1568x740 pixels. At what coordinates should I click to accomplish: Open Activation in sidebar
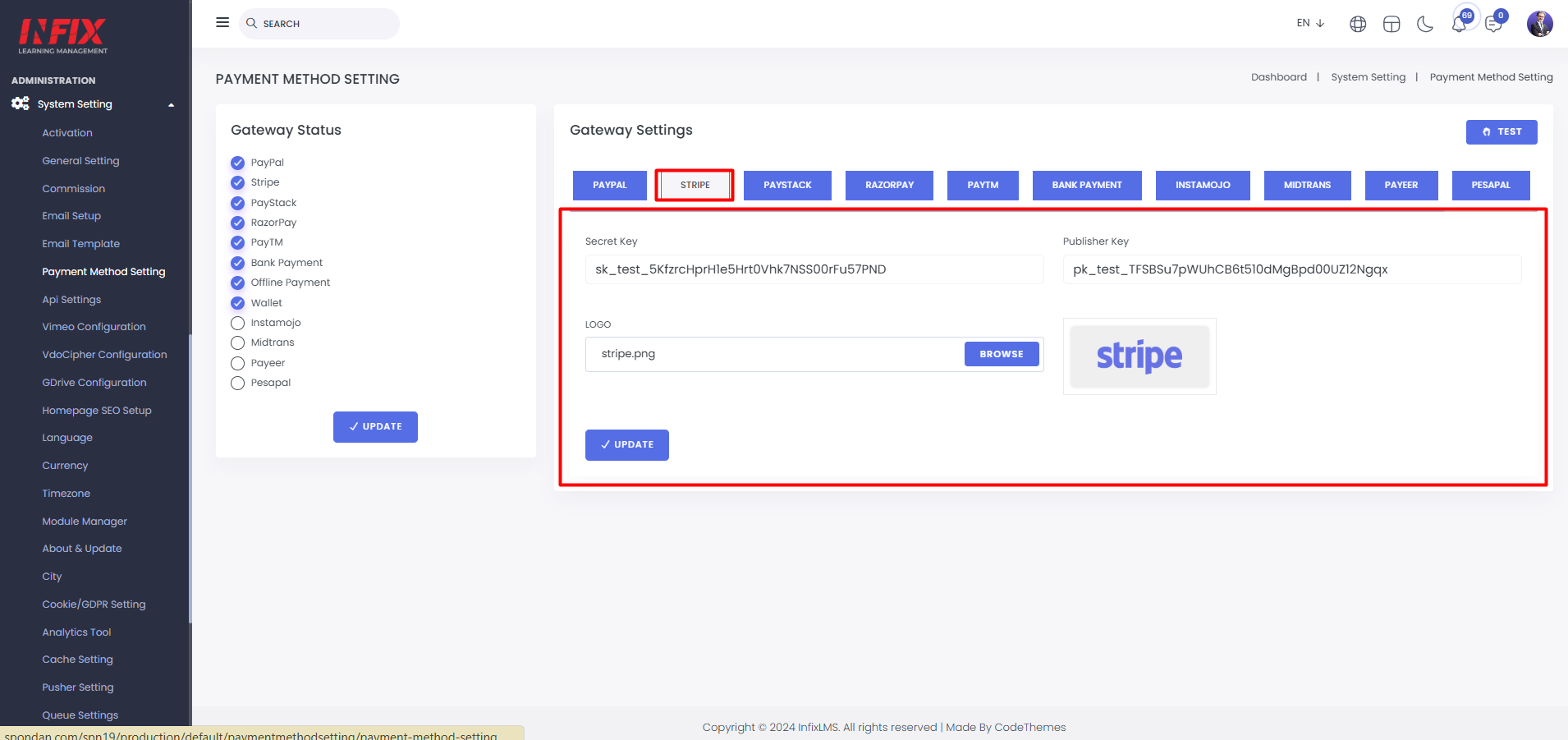pyautogui.click(x=67, y=133)
